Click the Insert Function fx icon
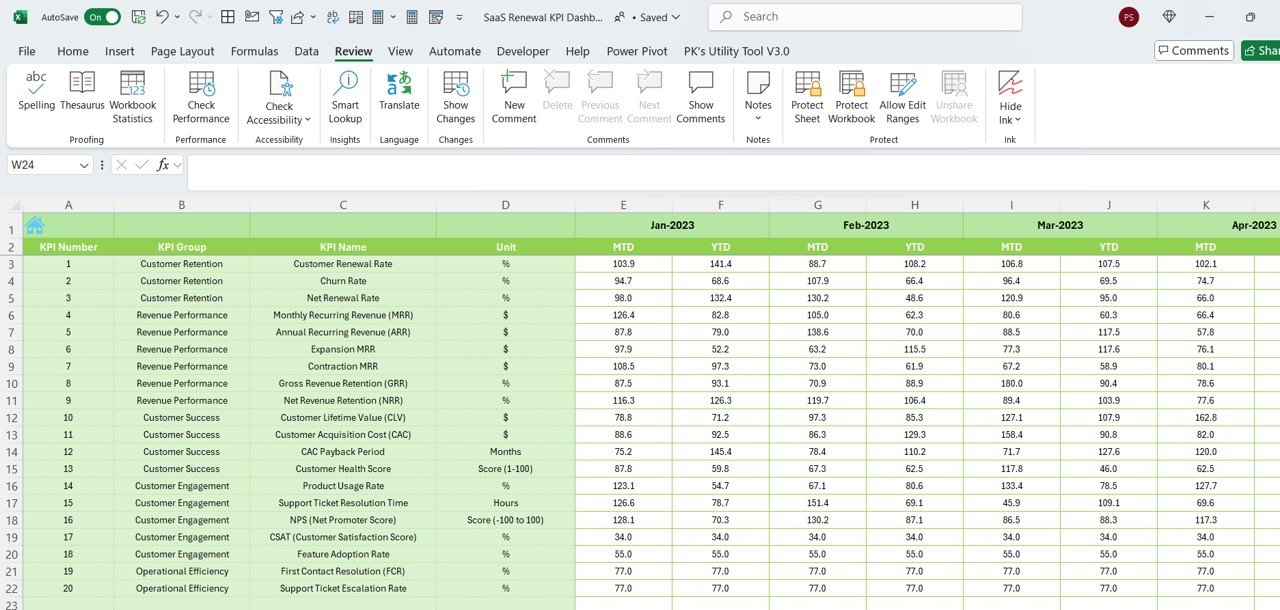 (163, 165)
